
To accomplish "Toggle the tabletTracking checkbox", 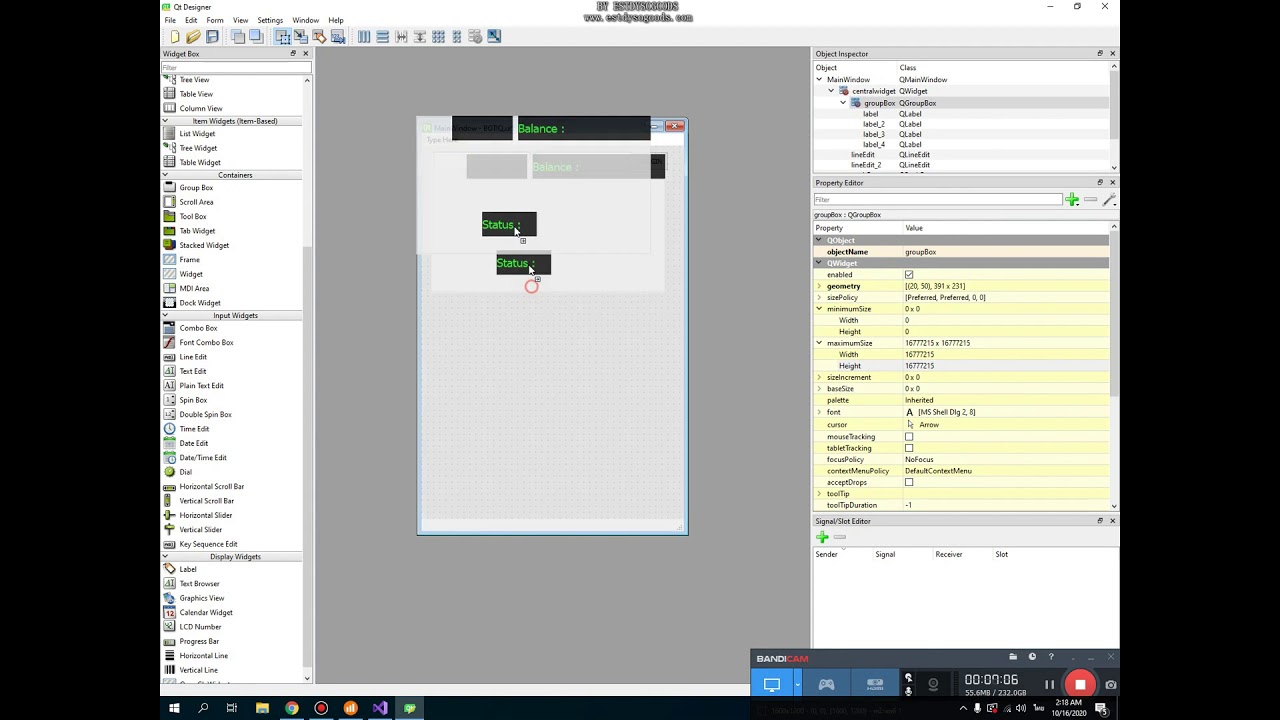I will pyautogui.click(x=909, y=448).
